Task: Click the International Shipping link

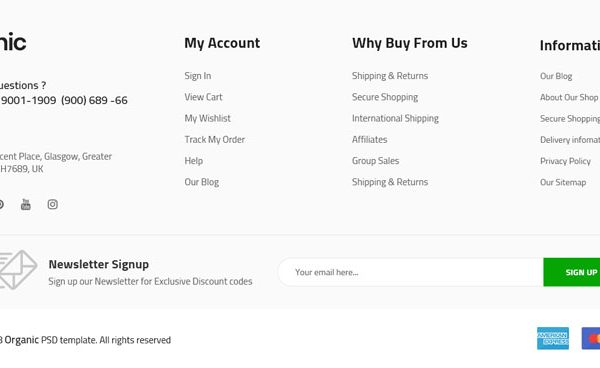Action: point(395,119)
